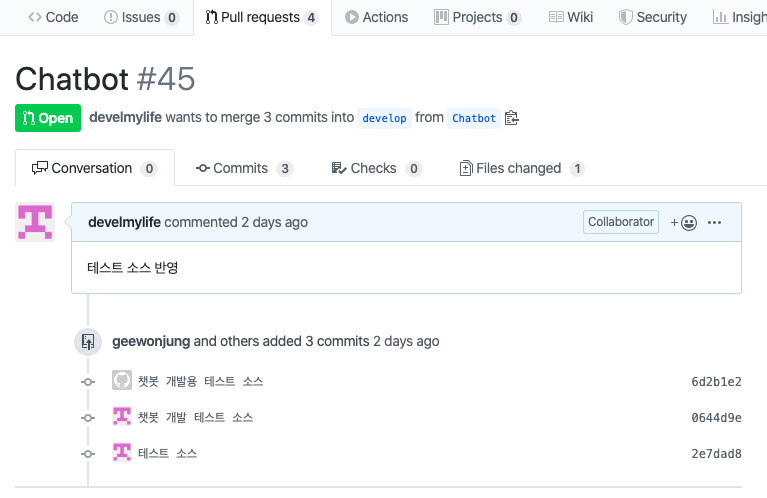This screenshot has width=767, height=498.
Task: Open develmylife profile link in PR header
Action: point(125,117)
